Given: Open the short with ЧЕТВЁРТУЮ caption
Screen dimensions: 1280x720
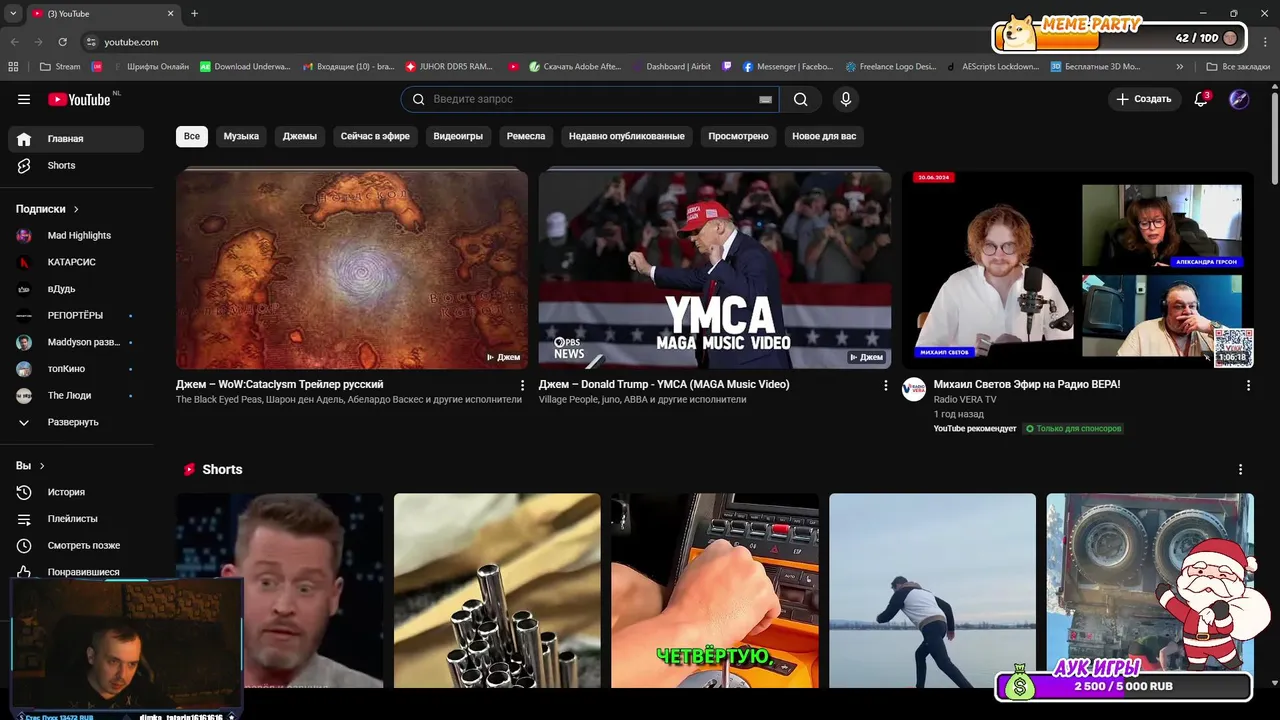Looking at the screenshot, I should coord(715,590).
